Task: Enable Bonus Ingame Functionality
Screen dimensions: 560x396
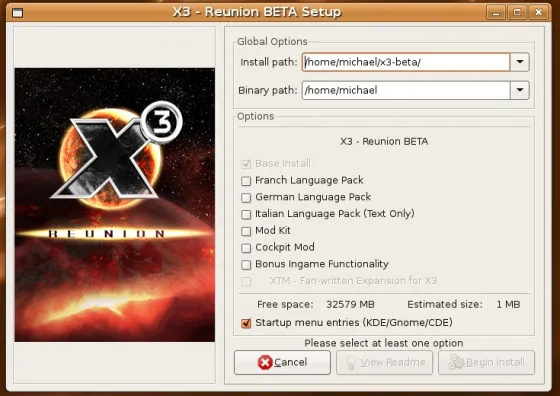Action: 246,265
